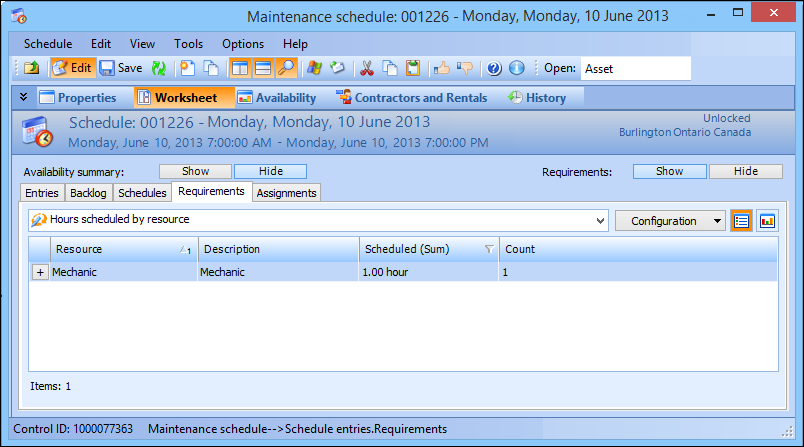Toggle the chart view icon

[x=767, y=221]
